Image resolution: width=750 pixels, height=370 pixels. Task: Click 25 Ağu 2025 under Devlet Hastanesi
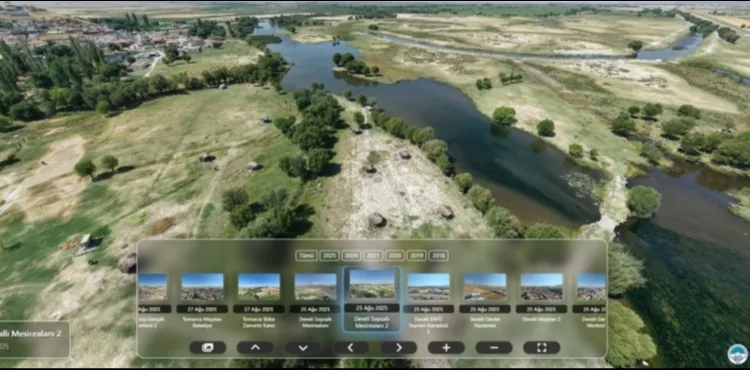(485, 309)
